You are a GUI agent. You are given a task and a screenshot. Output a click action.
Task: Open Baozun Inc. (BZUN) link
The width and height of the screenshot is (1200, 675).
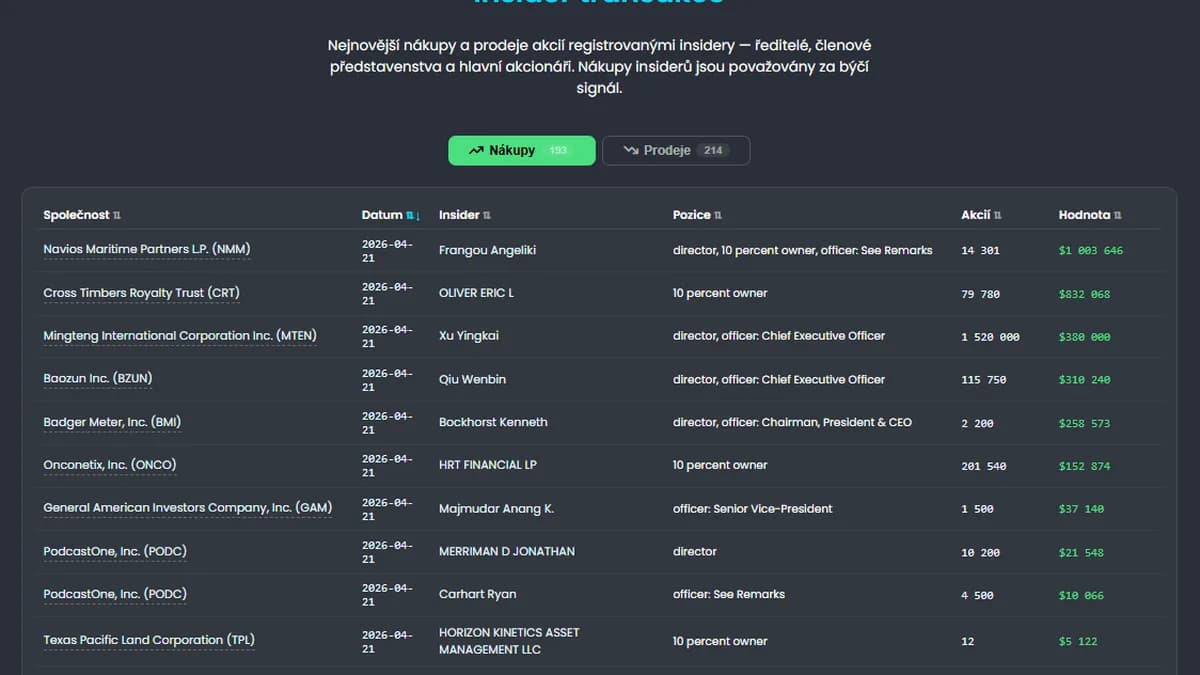click(98, 379)
